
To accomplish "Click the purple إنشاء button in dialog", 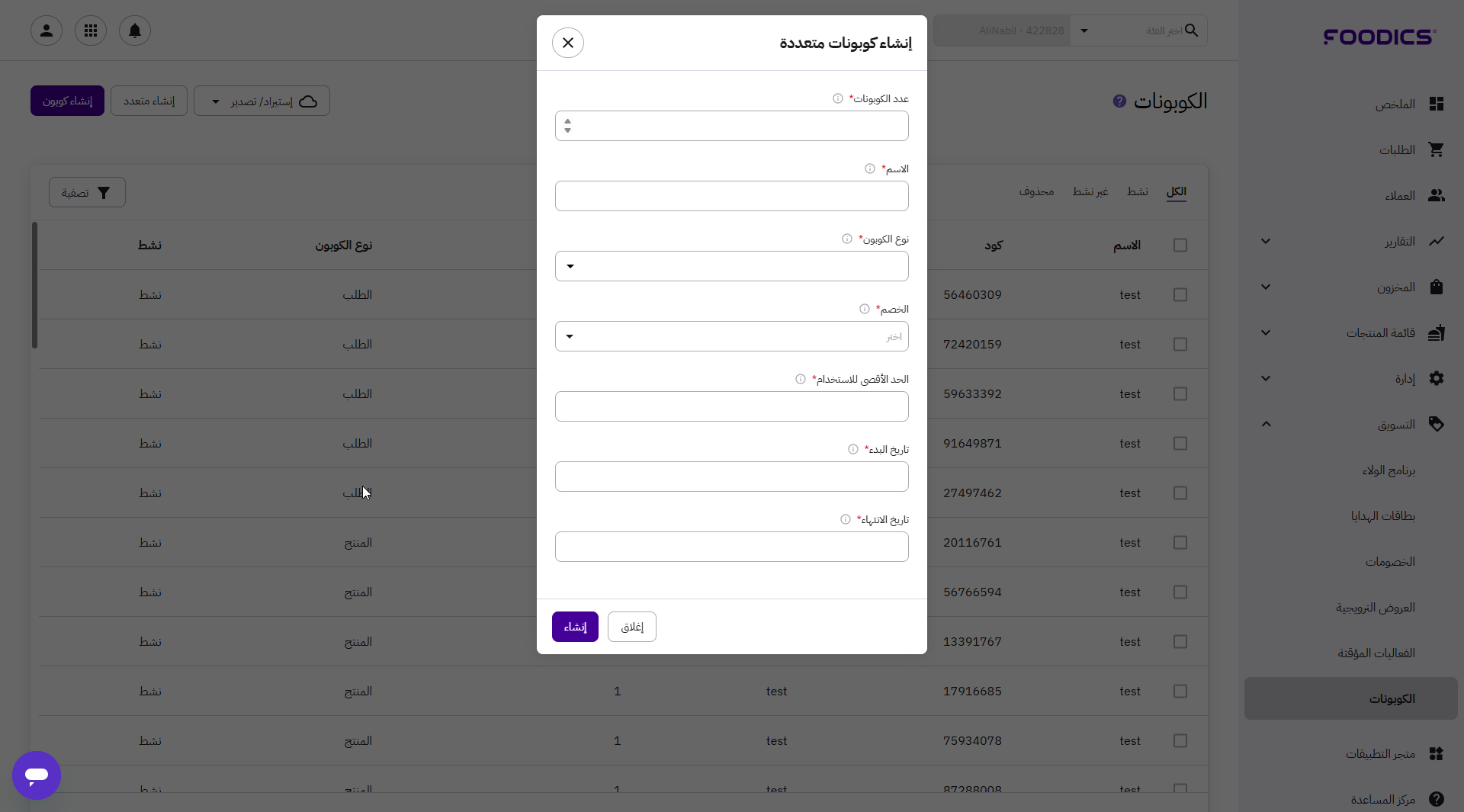I will [575, 627].
